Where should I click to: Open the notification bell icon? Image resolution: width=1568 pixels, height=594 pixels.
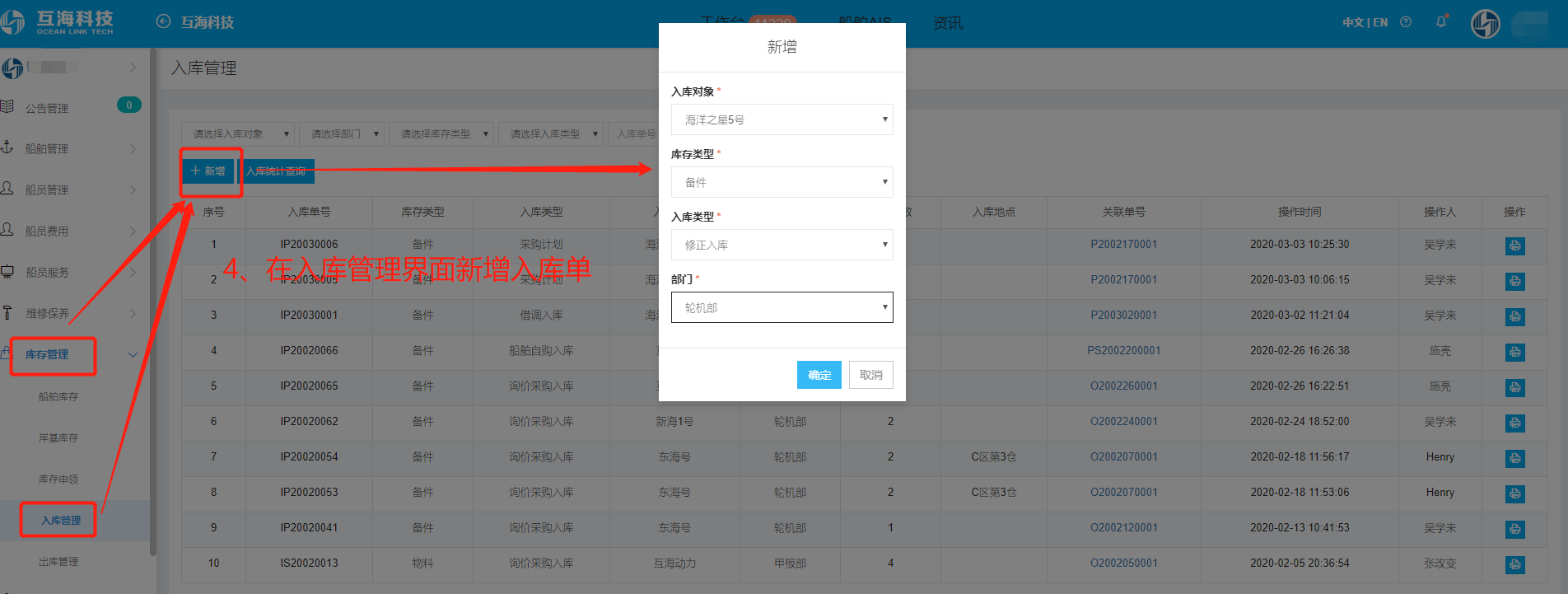click(1441, 22)
